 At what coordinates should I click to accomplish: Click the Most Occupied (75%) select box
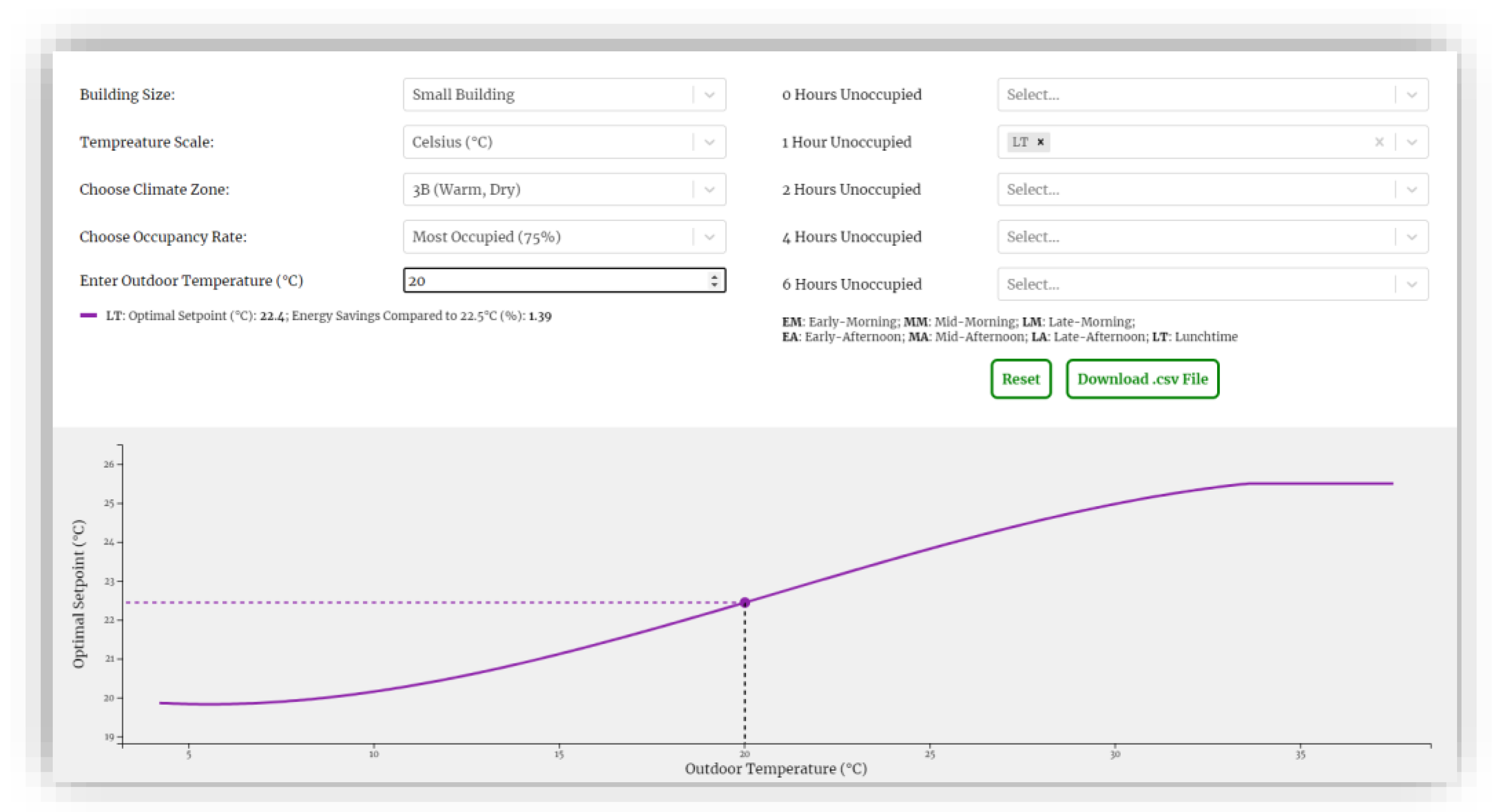tap(545, 237)
